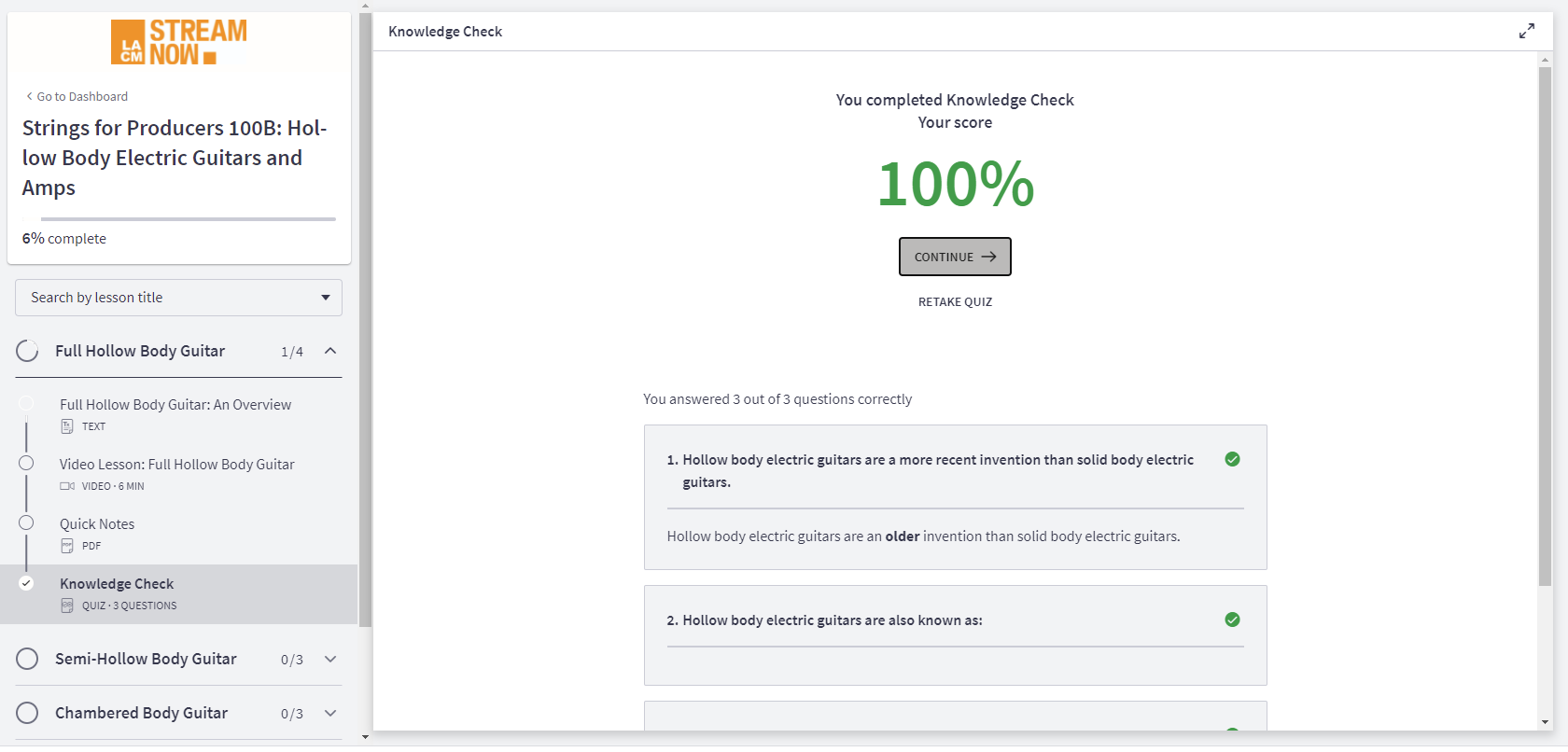Screen dimensions: 1568x752
Task: Click Full Hollow Body Guitar progress circle
Action: point(27,351)
